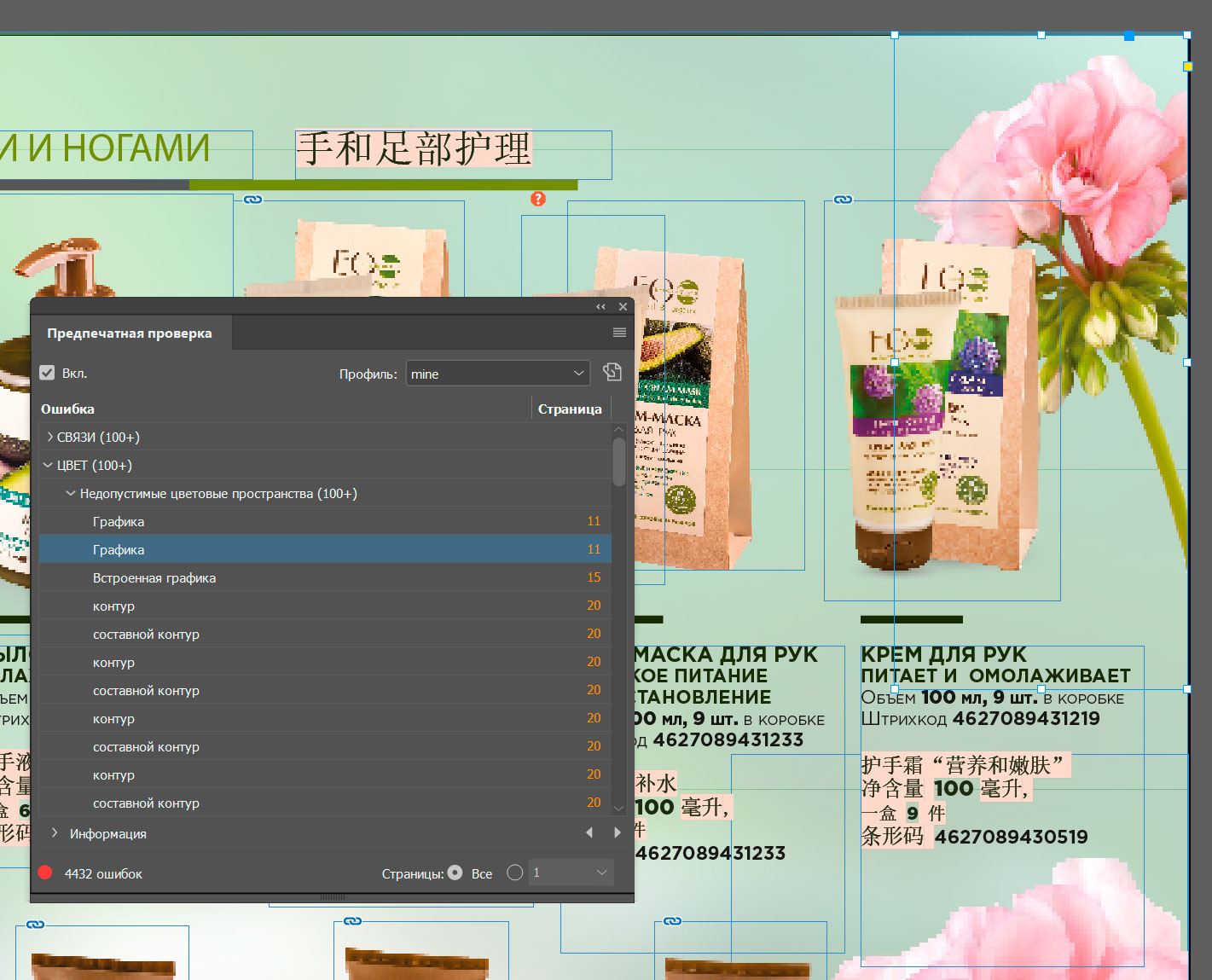Click the error list scroll-down arrow
The image size is (1212, 980).
pos(619,807)
